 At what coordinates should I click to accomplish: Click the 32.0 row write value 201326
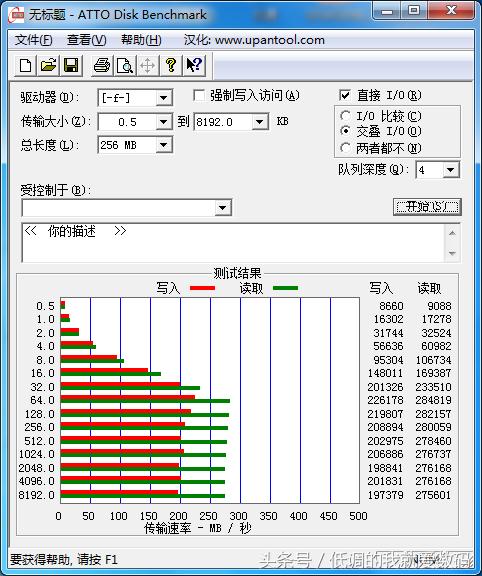pyautogui.click(x=385, y=387)
